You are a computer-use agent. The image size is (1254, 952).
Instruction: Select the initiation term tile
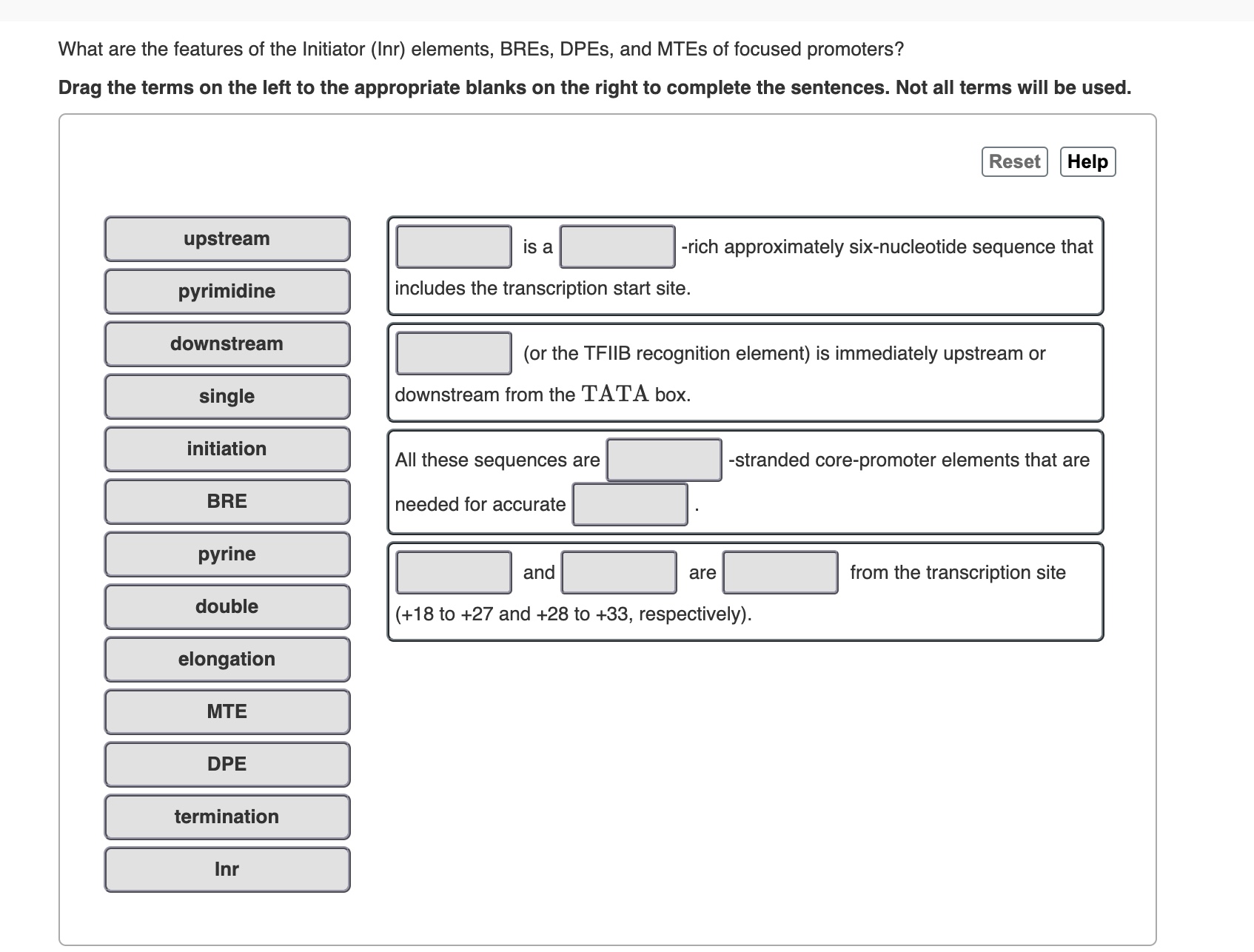(x=227, y=449)
